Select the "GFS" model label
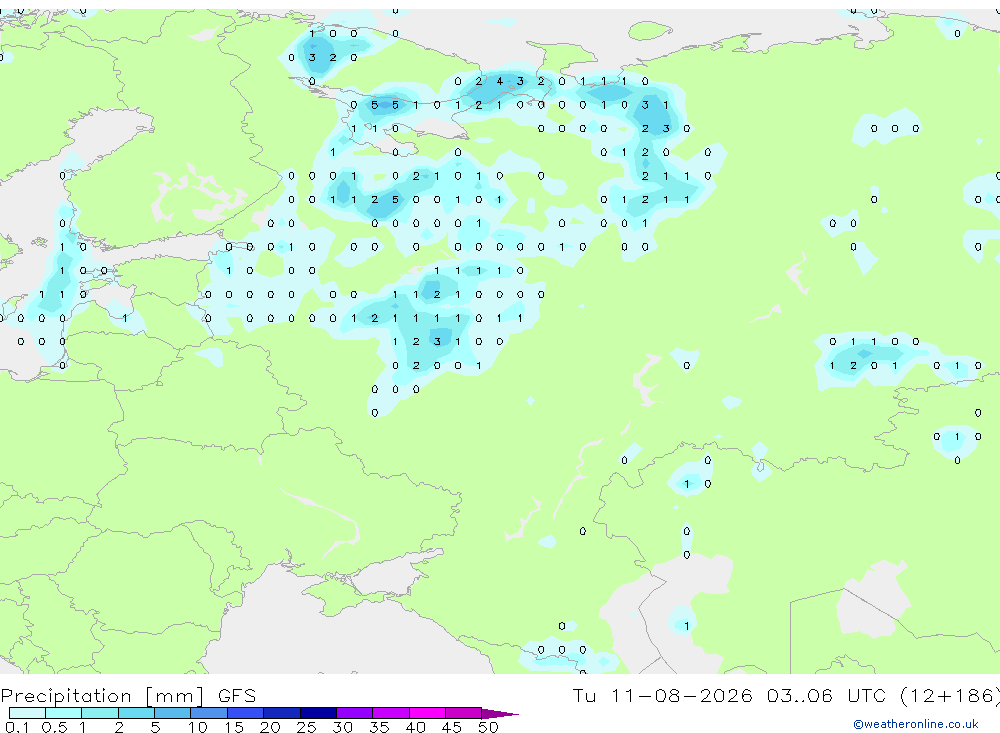 [237, 696]
